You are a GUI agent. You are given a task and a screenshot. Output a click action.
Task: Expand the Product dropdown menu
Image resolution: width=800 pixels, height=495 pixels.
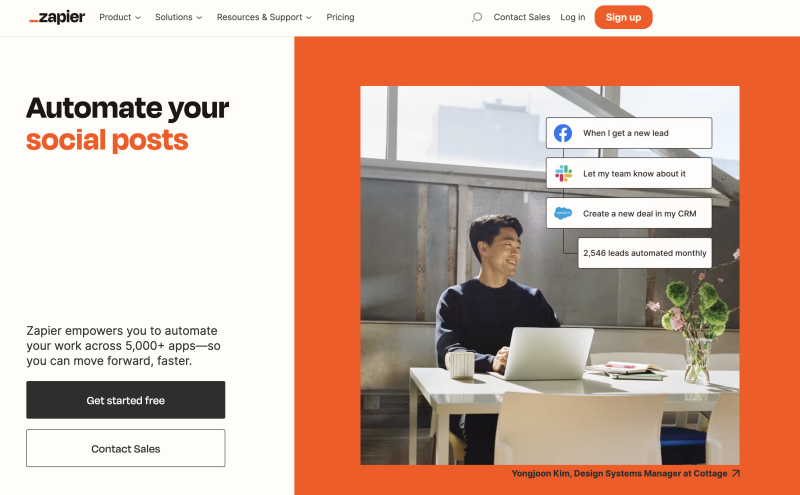pyautogui.click(x=120, y=17)
